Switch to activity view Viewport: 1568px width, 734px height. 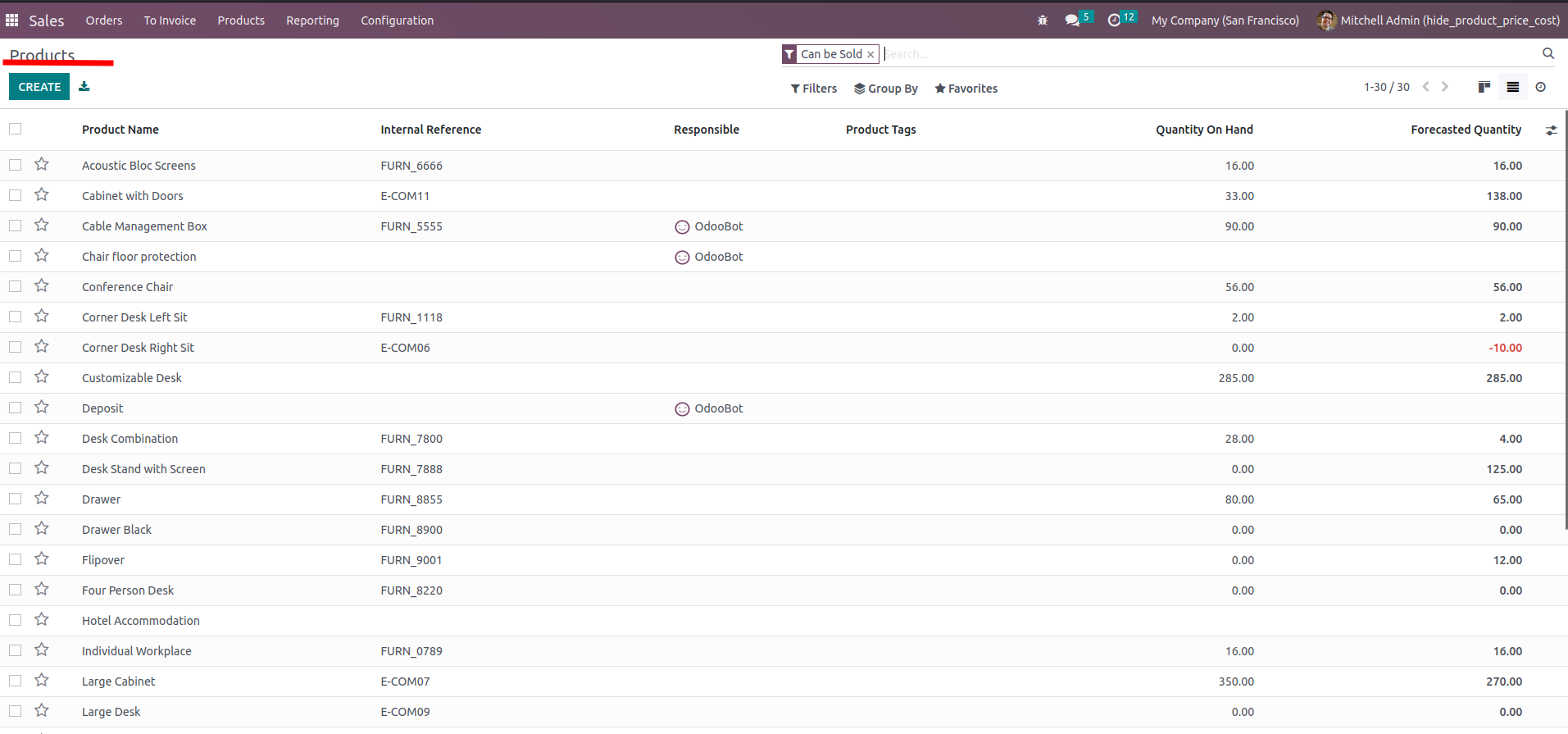[1541, 87]
